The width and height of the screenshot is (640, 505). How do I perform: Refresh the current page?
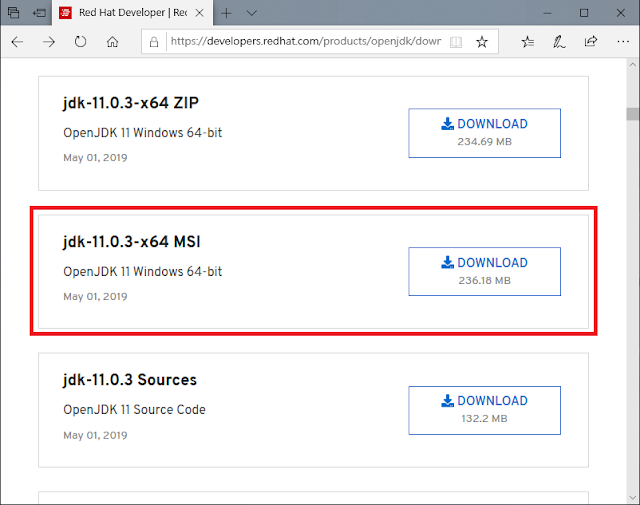[x=80, y=42]
